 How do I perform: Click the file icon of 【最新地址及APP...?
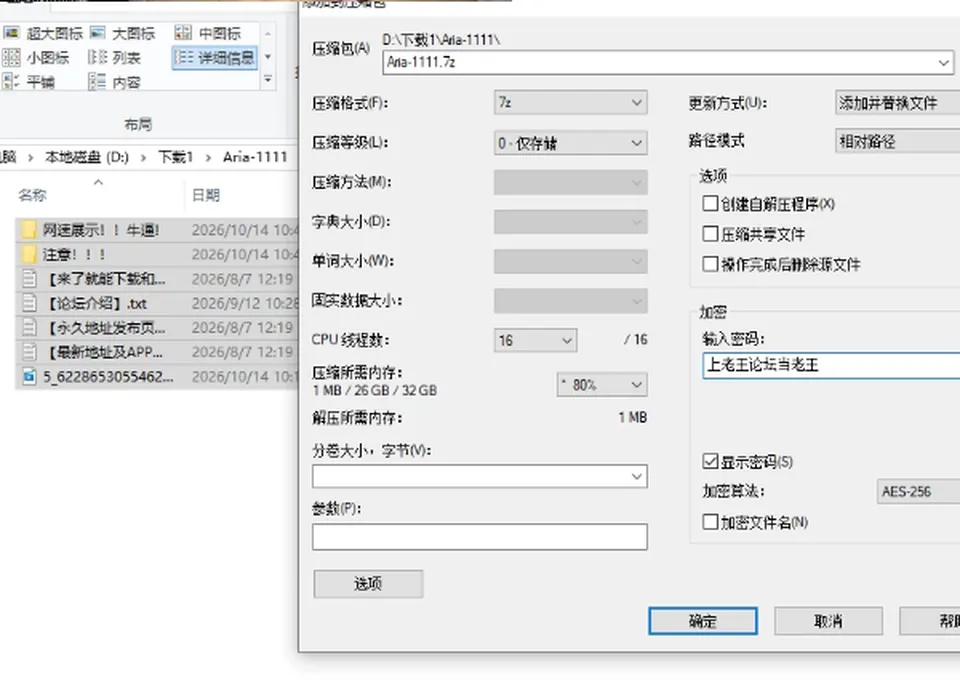pos(28,352)
